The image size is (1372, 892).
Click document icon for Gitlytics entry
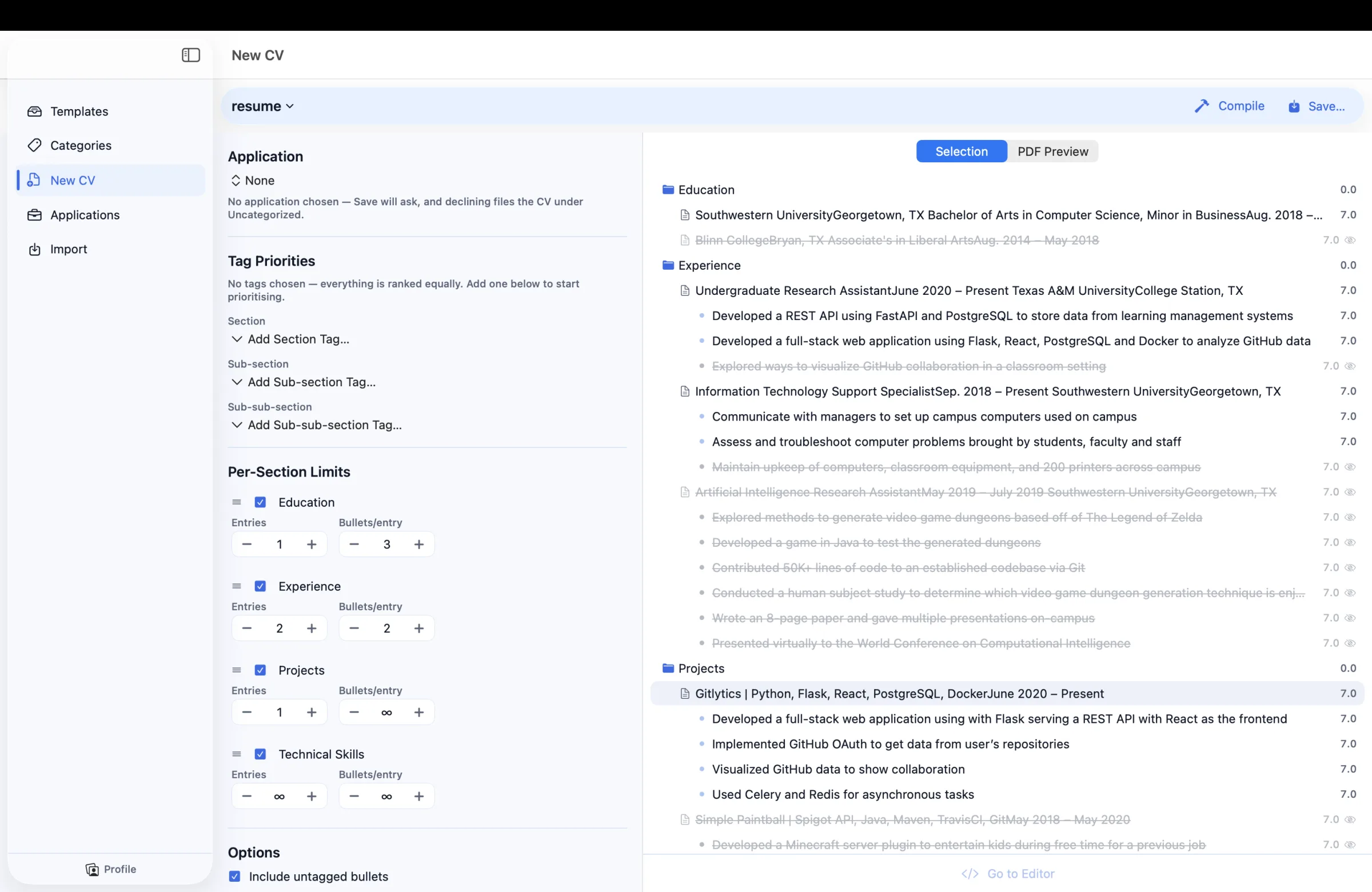685,694
